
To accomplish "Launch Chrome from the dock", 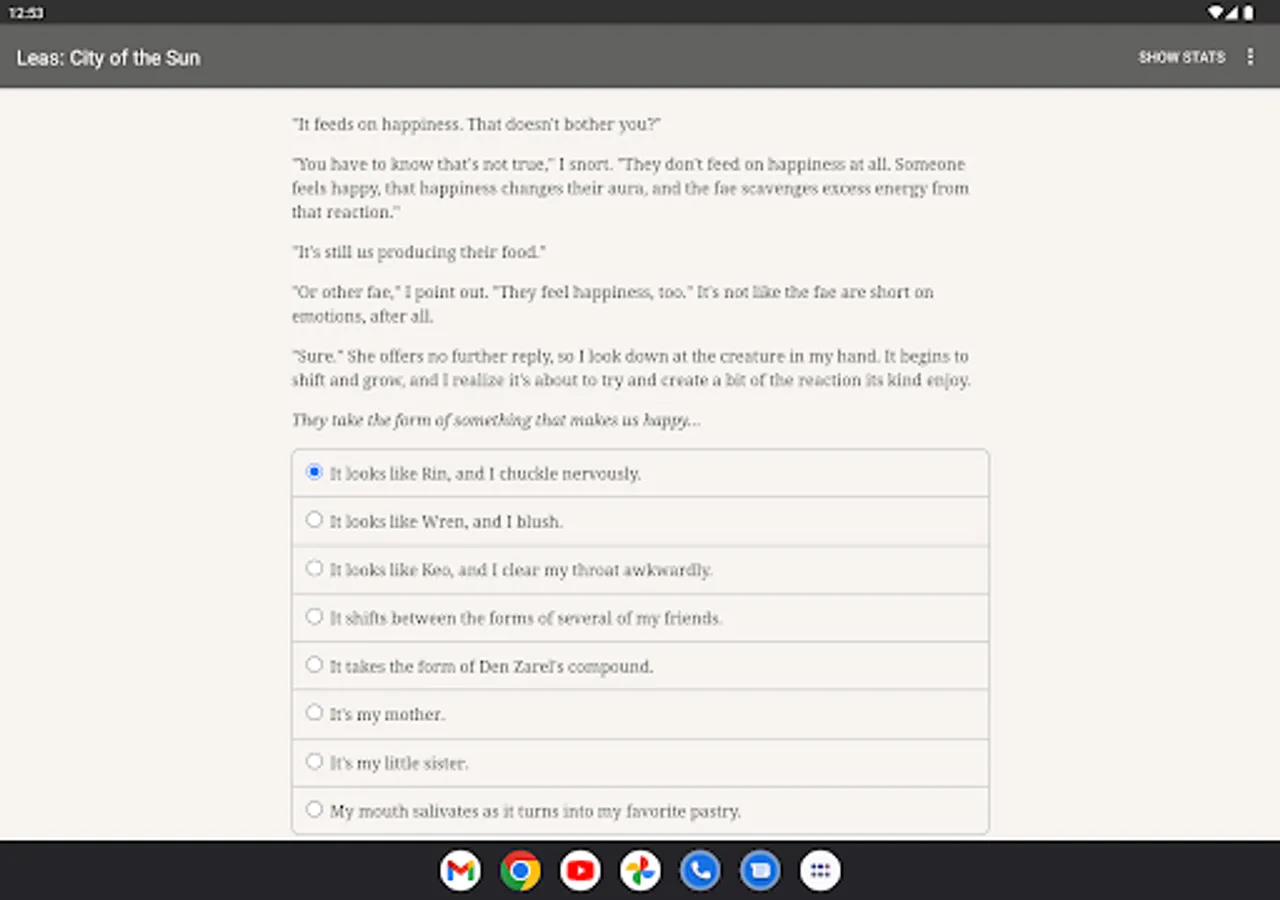I will pyautogui.click(x=520, y=871).
